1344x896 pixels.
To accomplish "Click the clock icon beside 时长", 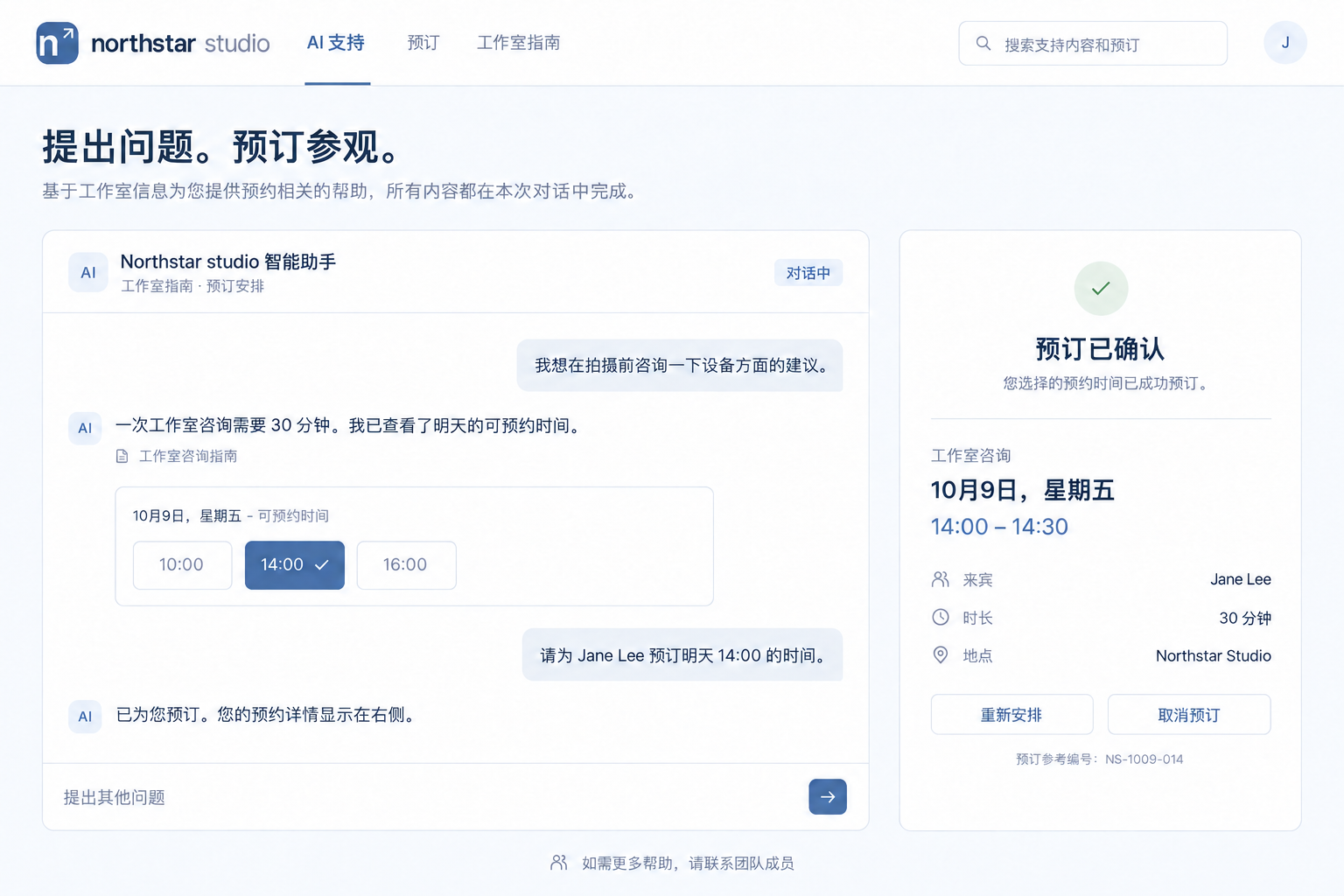I will [x=941, y=618].
